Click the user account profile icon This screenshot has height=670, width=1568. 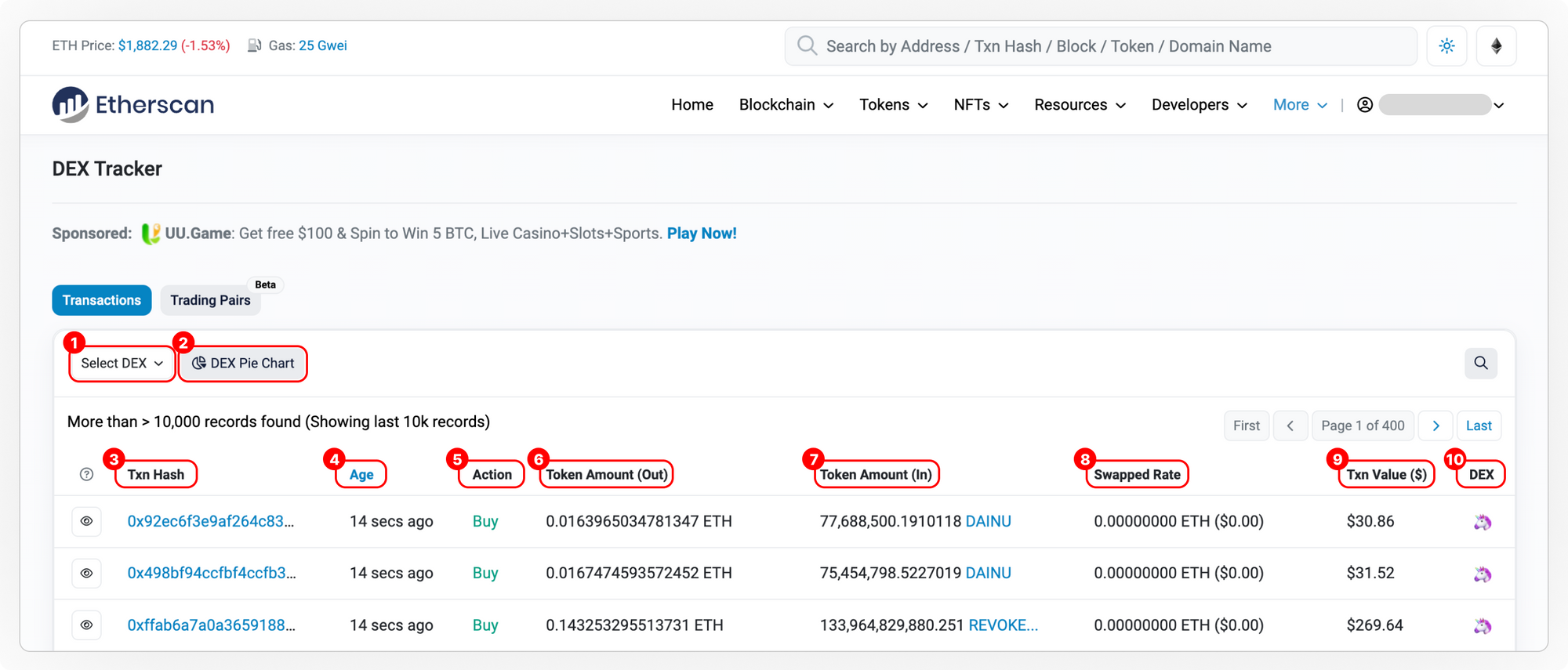pyautogui.click(x=1364, y=105)
